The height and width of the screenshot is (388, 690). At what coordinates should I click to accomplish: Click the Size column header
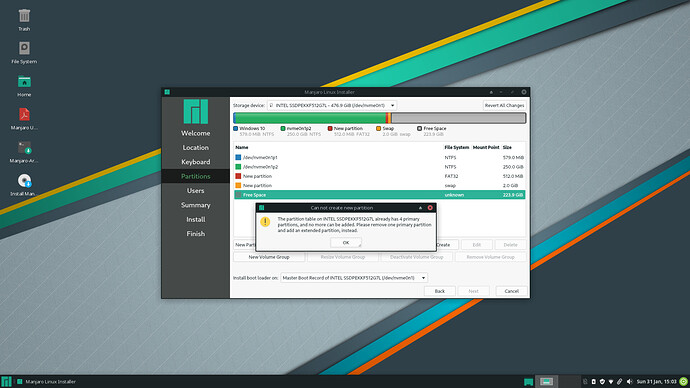coord(507,147)
